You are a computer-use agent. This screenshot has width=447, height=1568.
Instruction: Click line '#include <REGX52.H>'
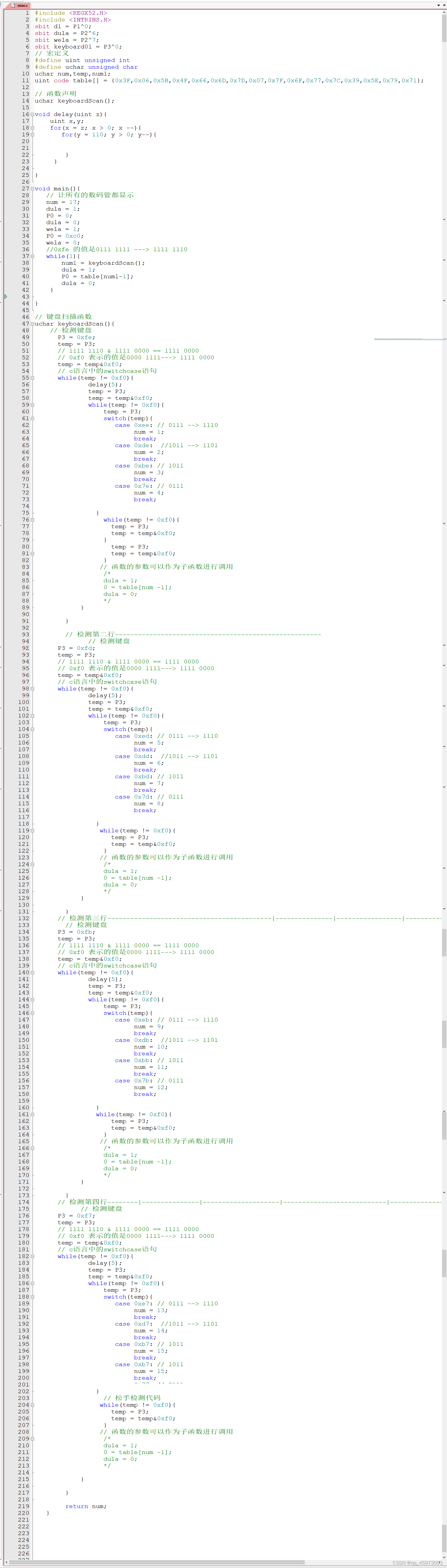71,13
